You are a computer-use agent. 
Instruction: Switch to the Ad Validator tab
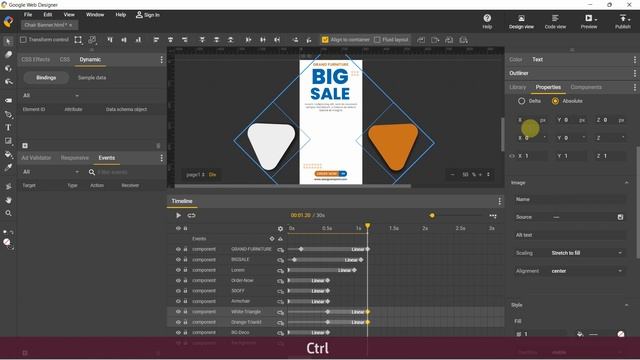click(36, 158)
